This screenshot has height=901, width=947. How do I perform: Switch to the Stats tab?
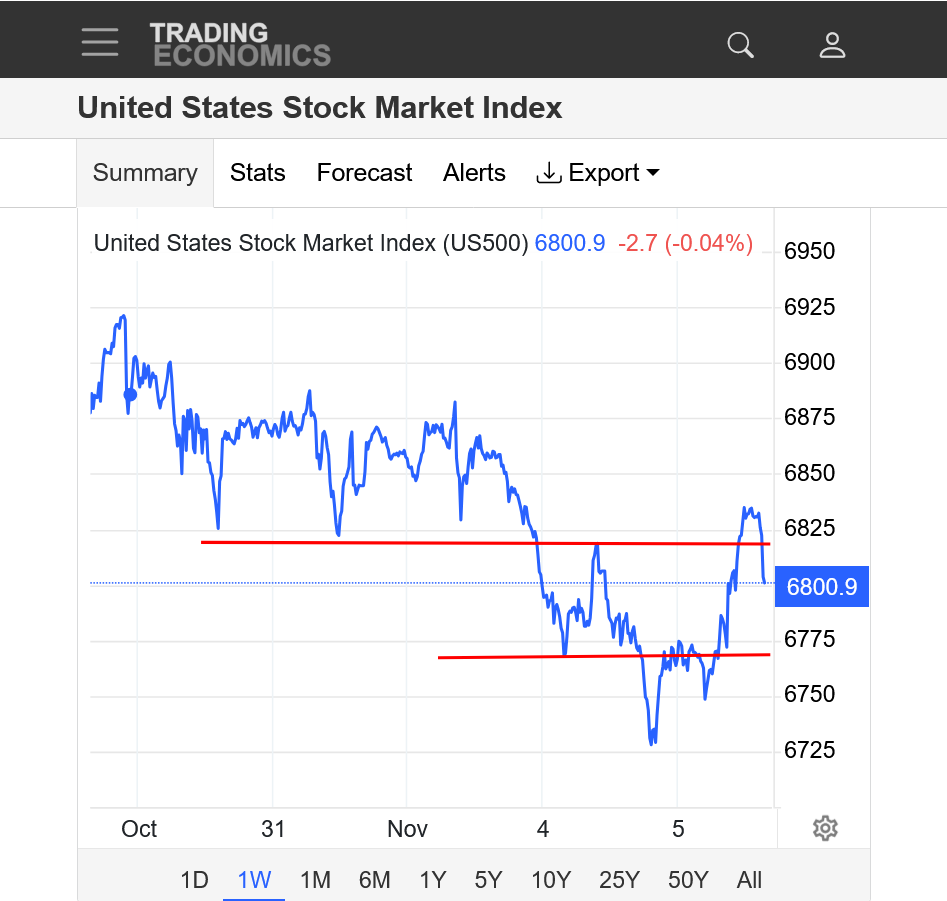pyautogui.click(x=258, y=173)
